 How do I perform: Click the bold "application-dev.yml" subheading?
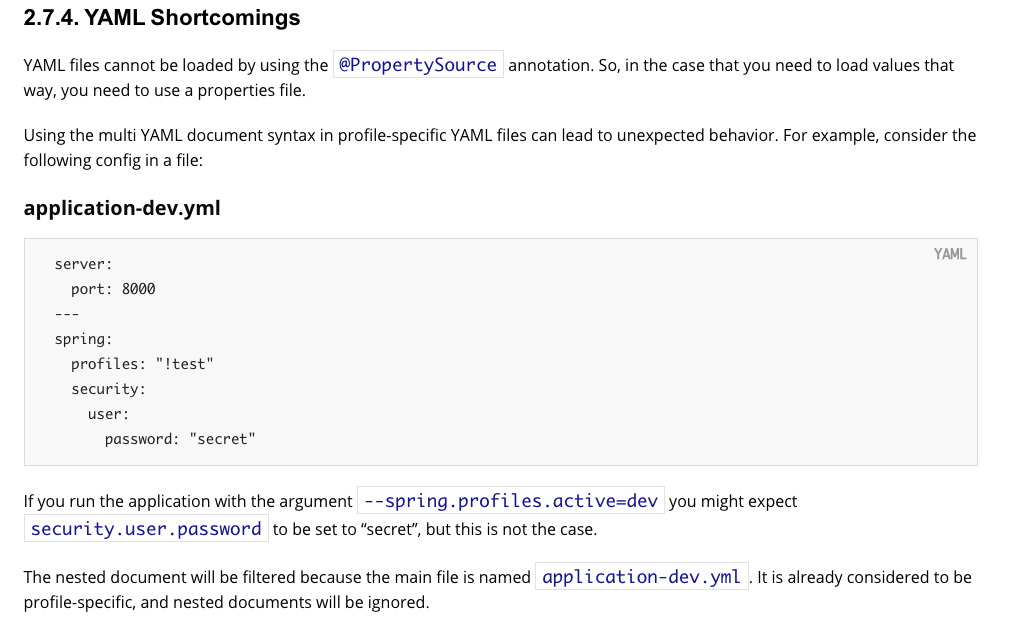click(x=122, y=208)
